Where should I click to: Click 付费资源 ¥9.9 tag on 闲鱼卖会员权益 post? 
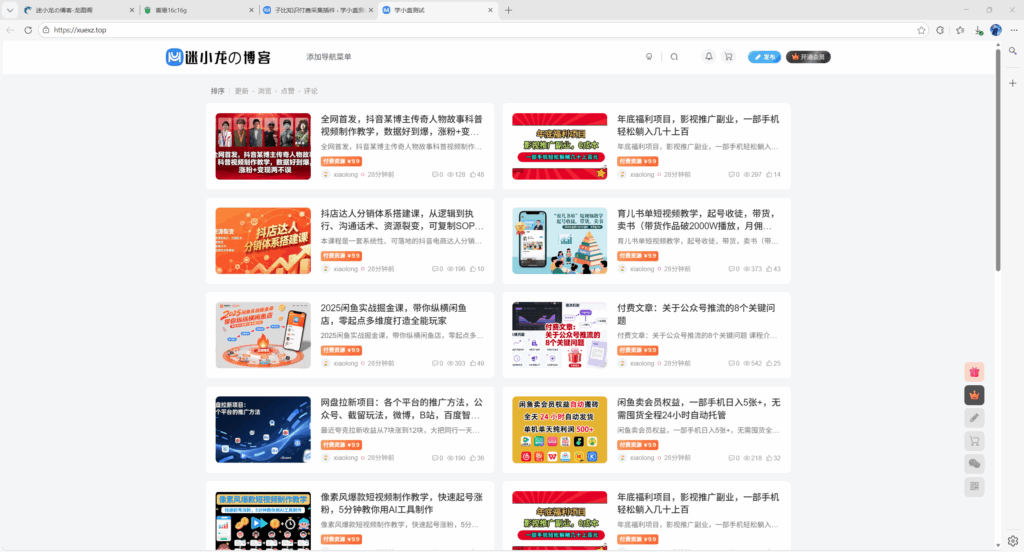point(637,445)
